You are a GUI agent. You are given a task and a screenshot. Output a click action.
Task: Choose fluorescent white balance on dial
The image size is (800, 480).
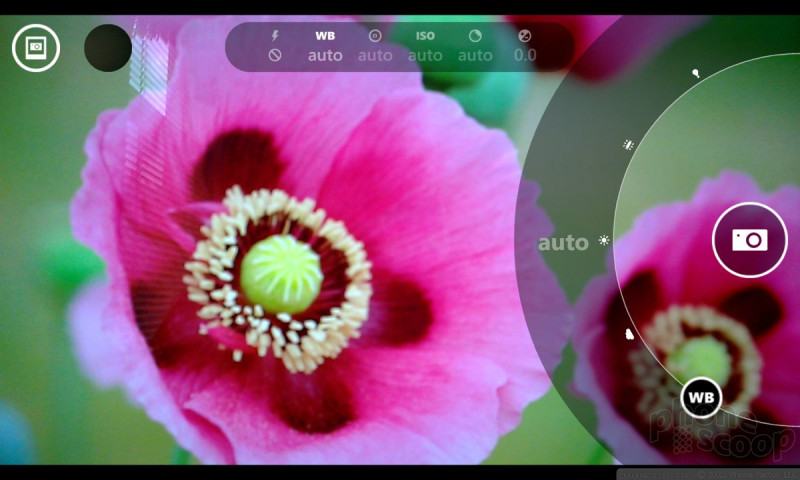[628, 145]
